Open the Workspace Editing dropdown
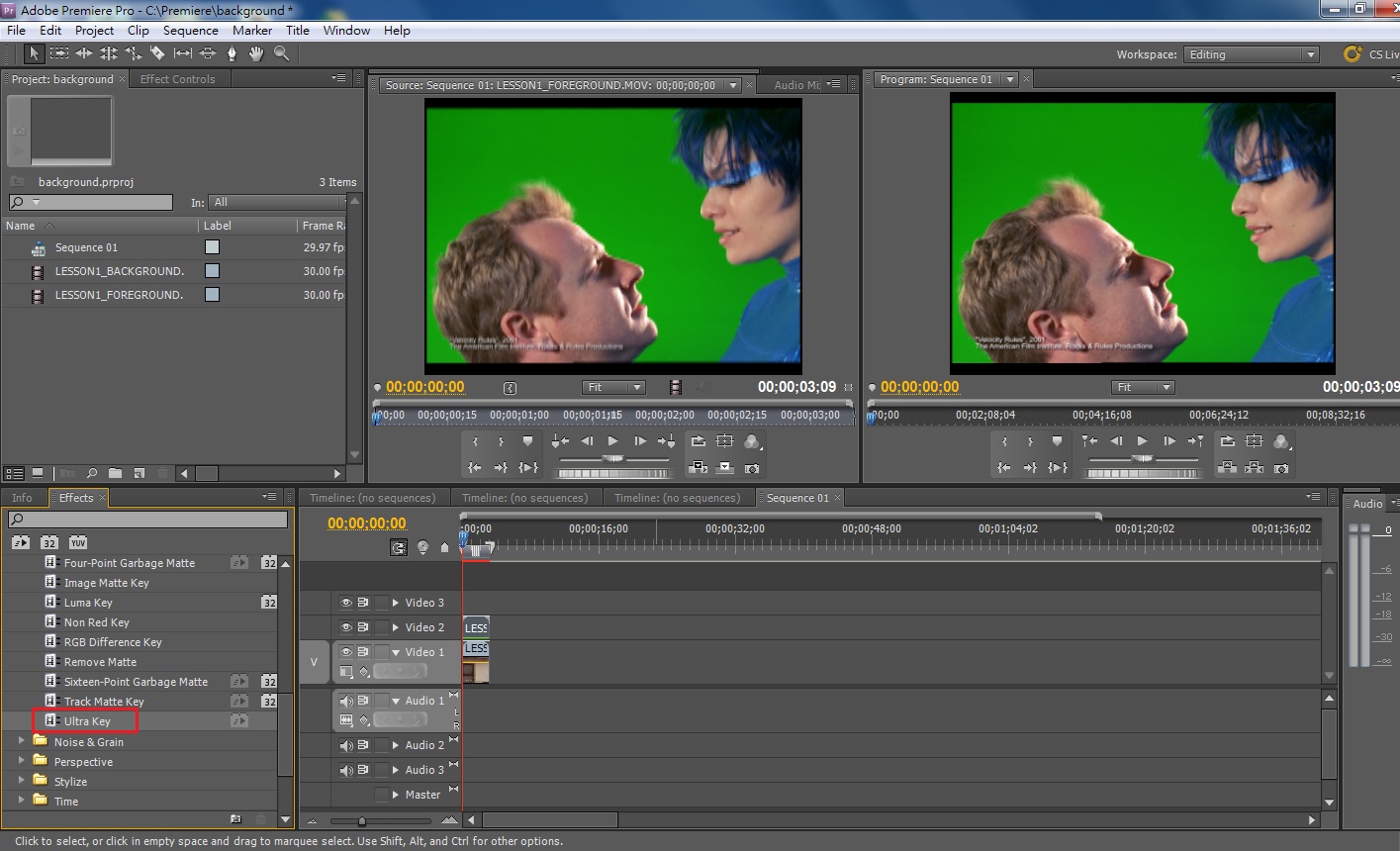 click(1252, 54)
